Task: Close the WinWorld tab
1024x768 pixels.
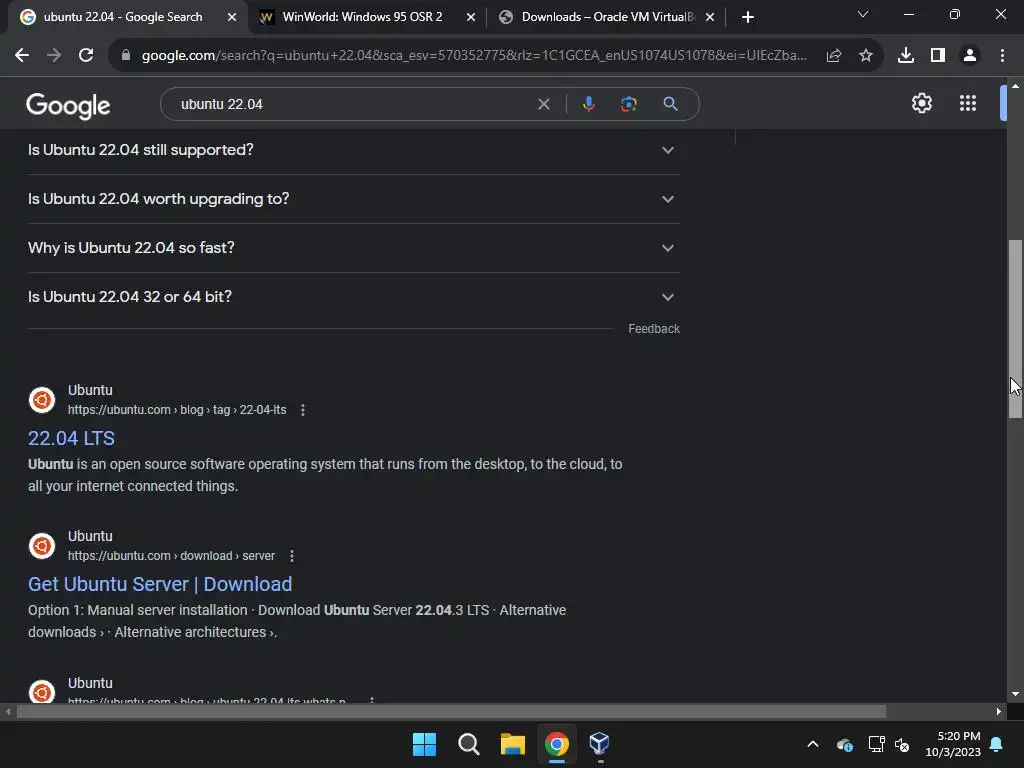Action: tap(471, 17)
